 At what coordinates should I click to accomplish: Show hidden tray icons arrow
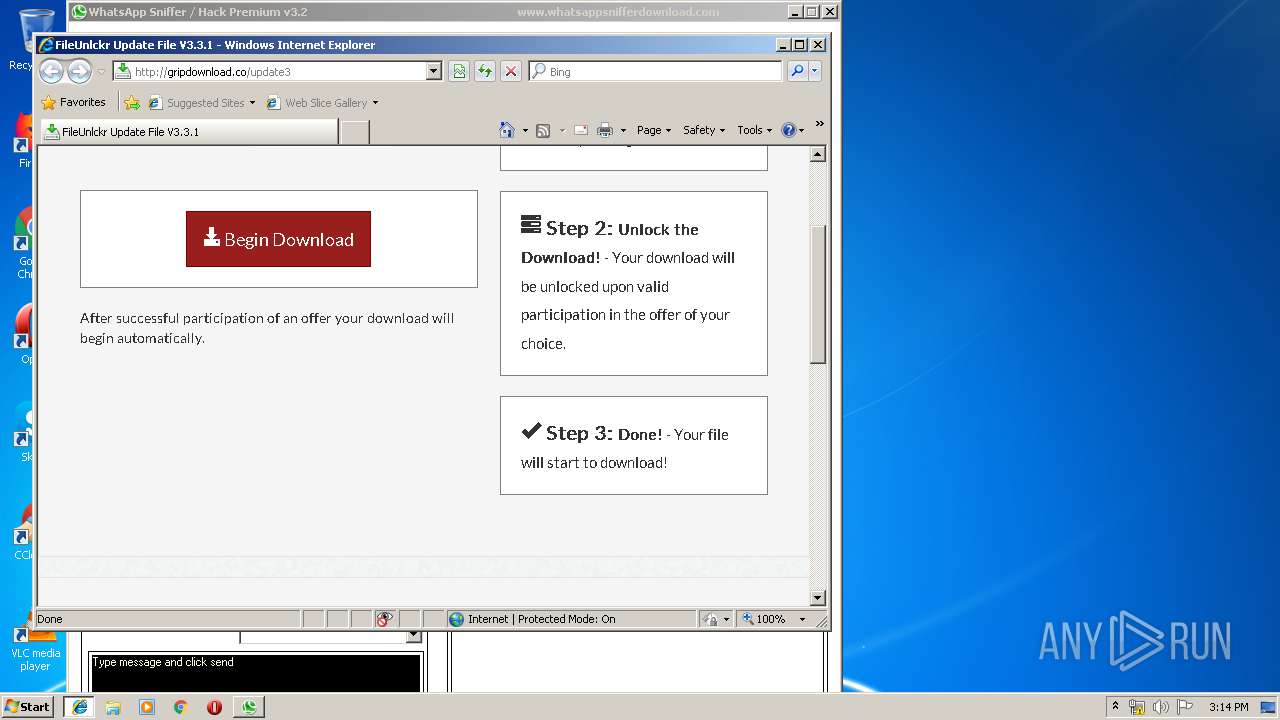click(1115, 706)
